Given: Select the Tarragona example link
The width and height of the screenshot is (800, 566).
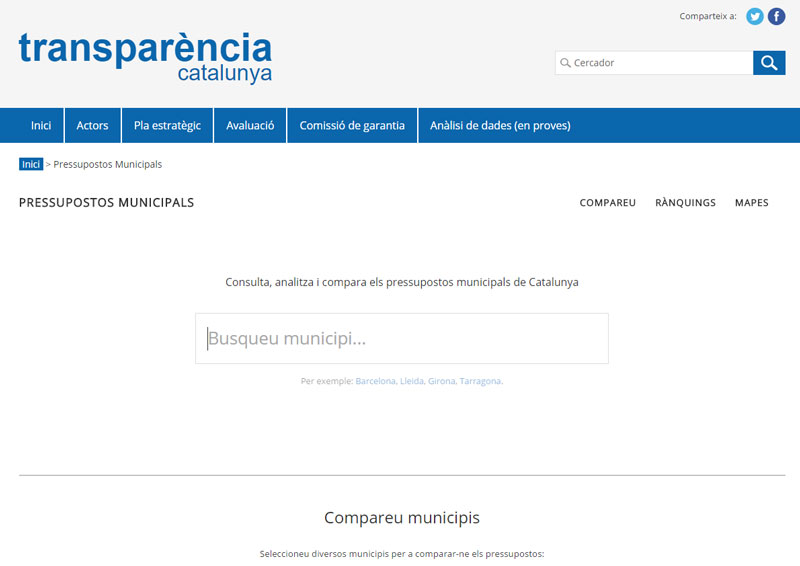Looking at the screenshot, I should coord(480,381).
